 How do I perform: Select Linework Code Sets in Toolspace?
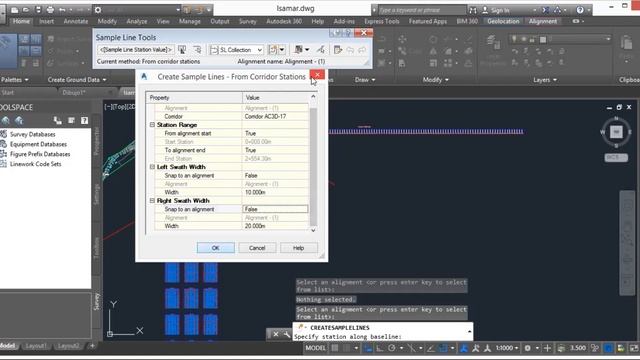36,164
